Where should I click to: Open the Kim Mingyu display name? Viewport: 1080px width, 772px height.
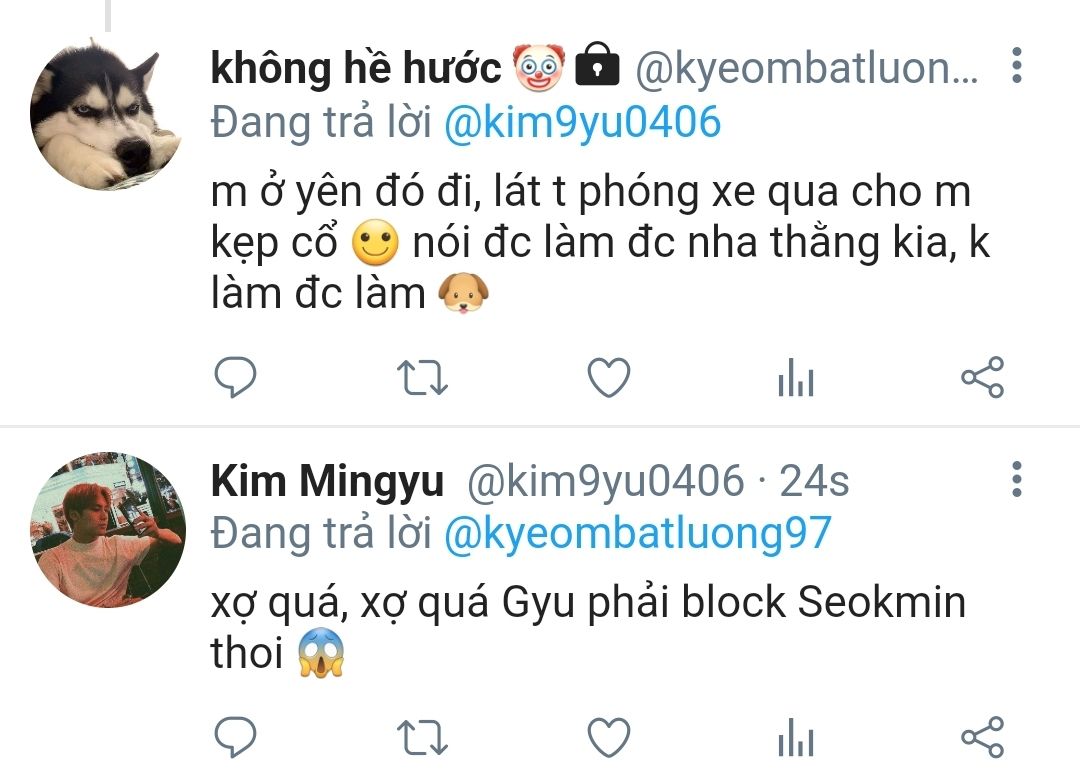[x=327, y=481]
